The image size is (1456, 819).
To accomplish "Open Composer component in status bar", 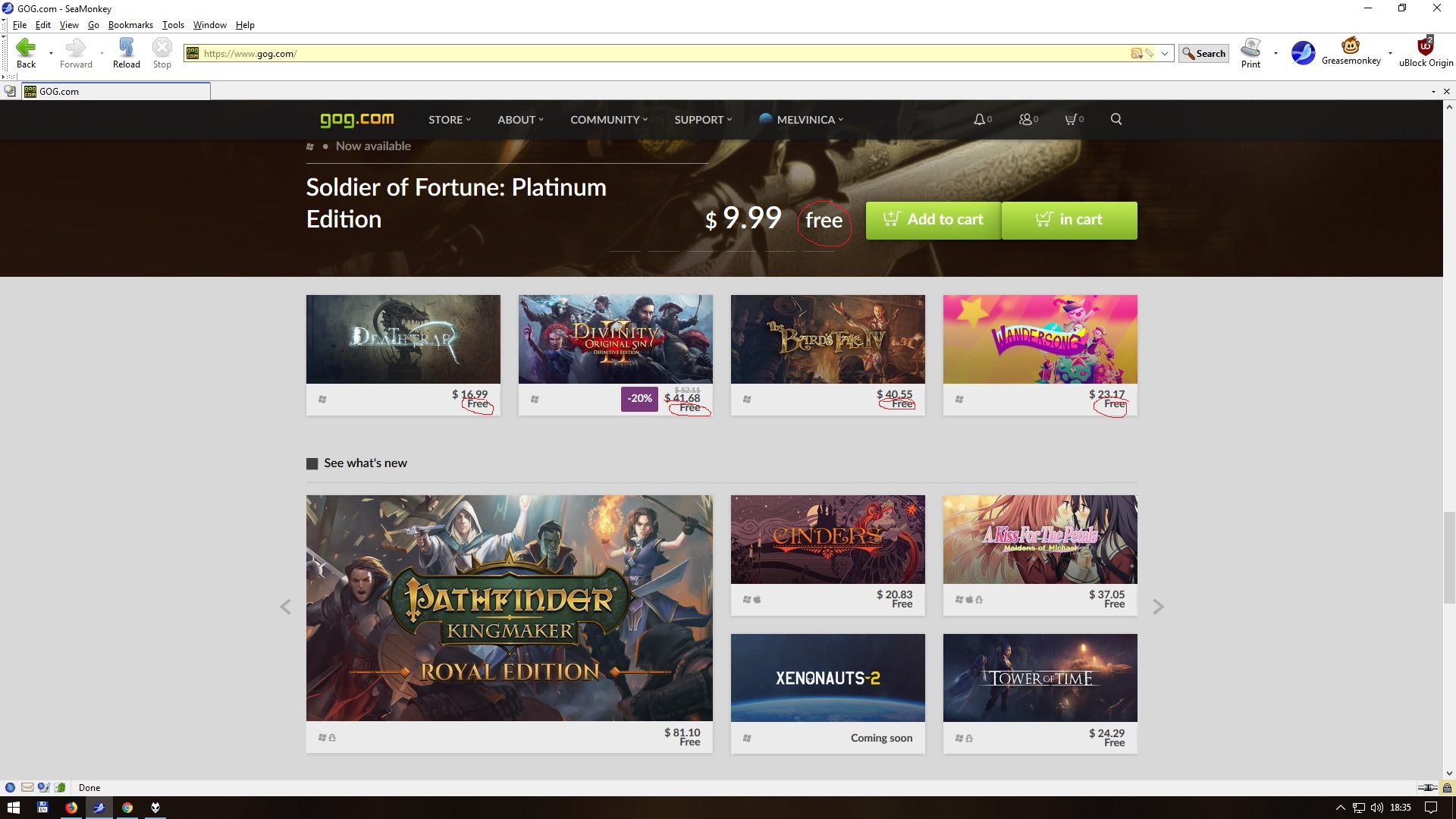I will coord(43,787).
